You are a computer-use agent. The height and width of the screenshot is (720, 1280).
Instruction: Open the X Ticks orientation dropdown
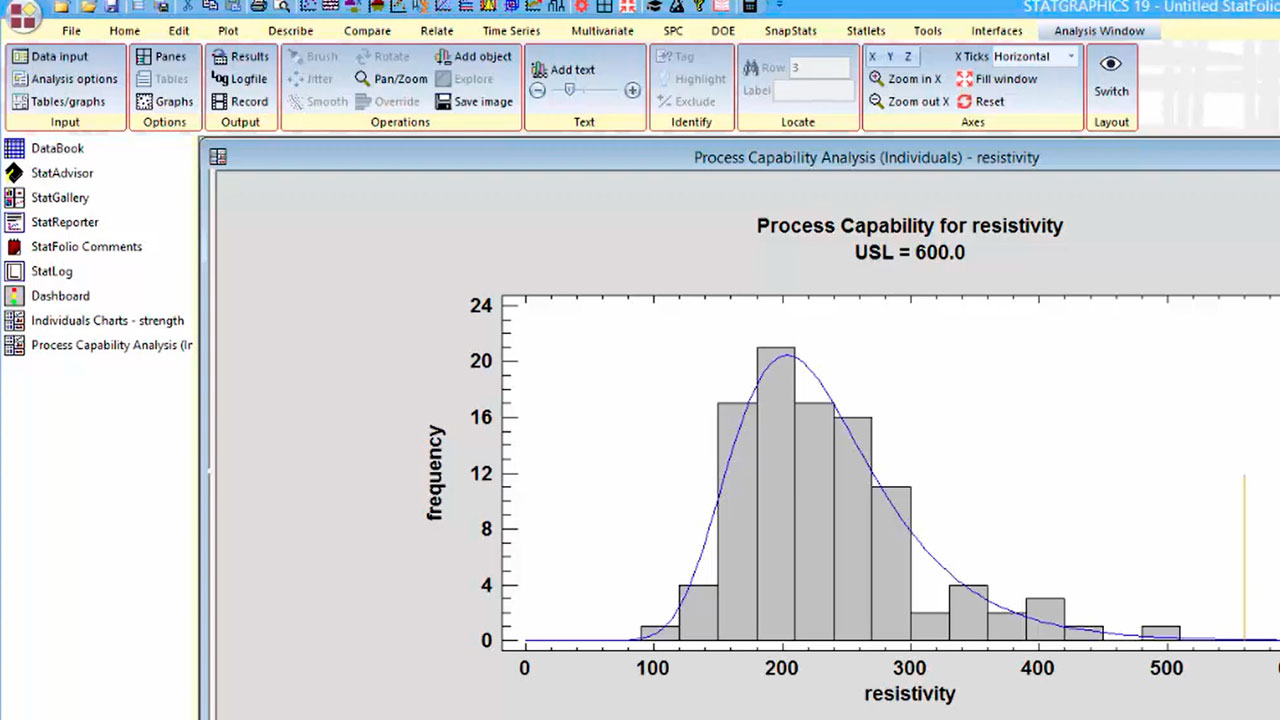coord(1070,57)
